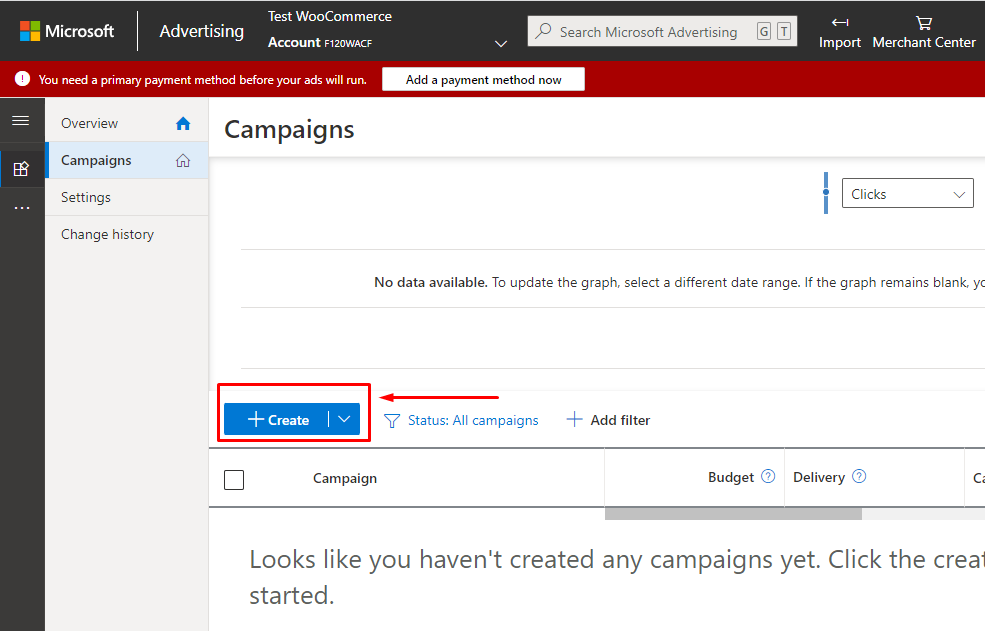
Task: Click Add a payment method now
Action: pos(483,79)
